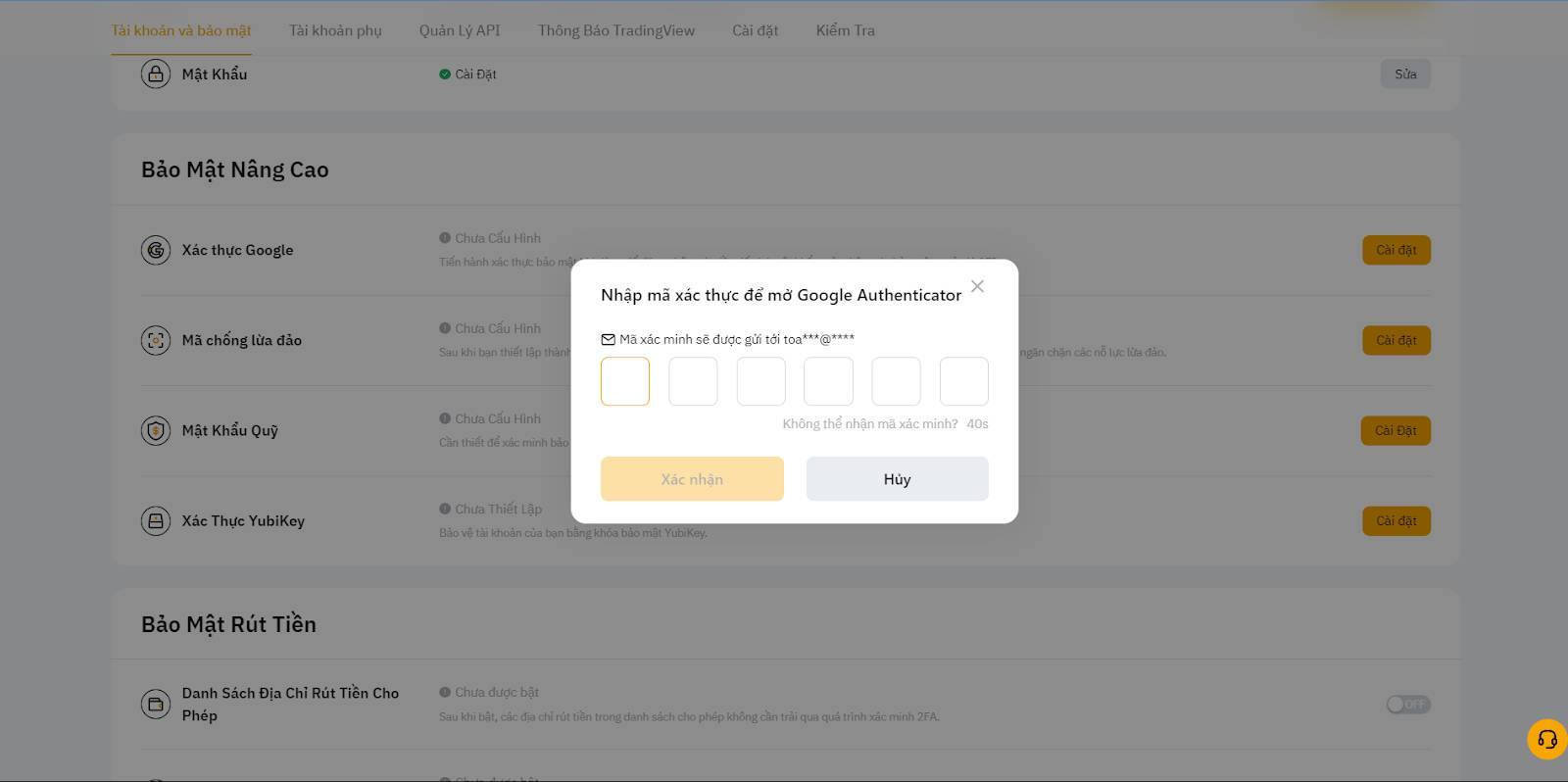Toggle the withdrawal address whitelist switch

click(x=1408, y=705)
